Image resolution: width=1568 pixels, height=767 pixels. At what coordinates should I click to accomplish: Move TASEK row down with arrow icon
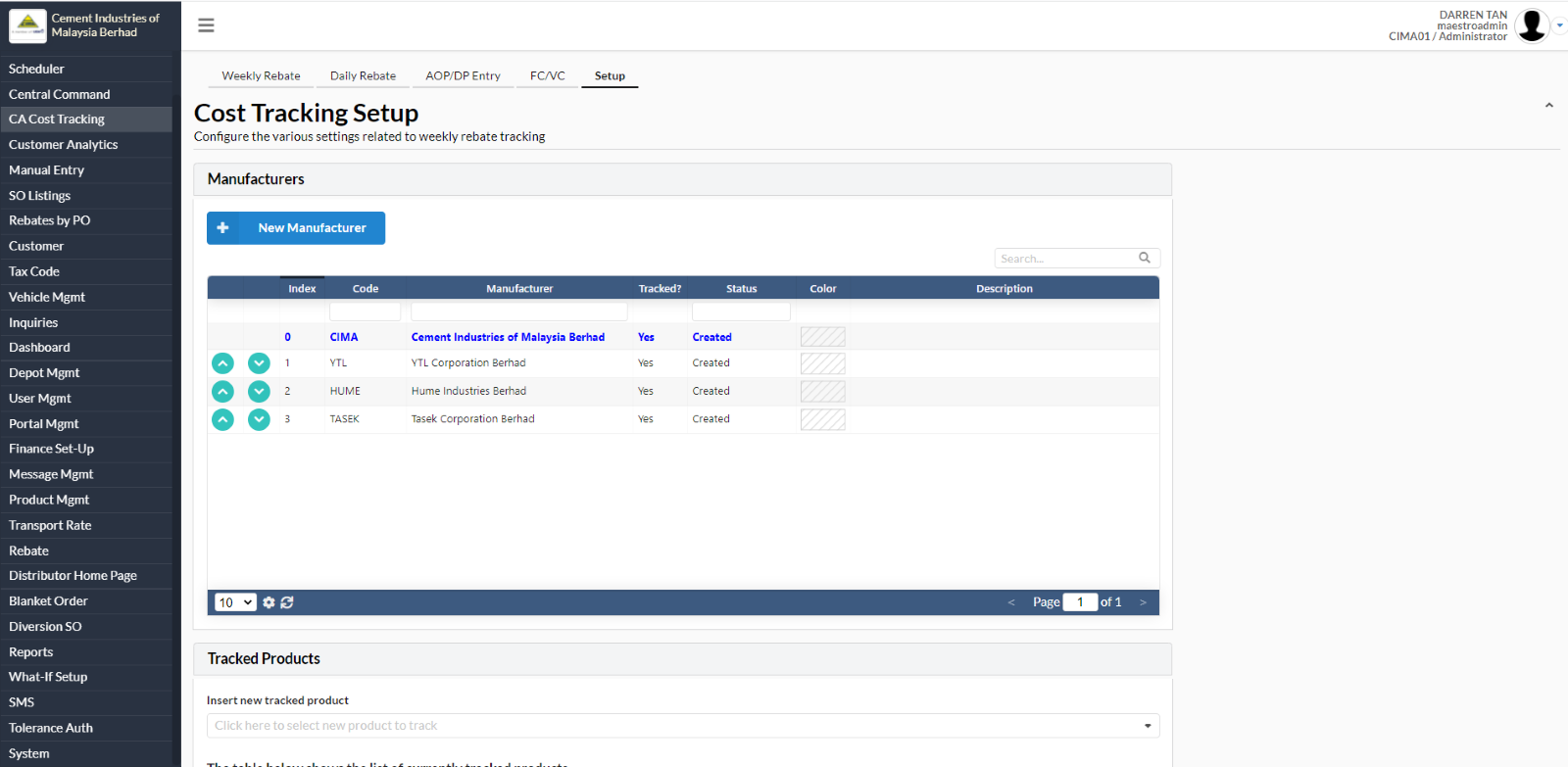click(x=259, y=419)
